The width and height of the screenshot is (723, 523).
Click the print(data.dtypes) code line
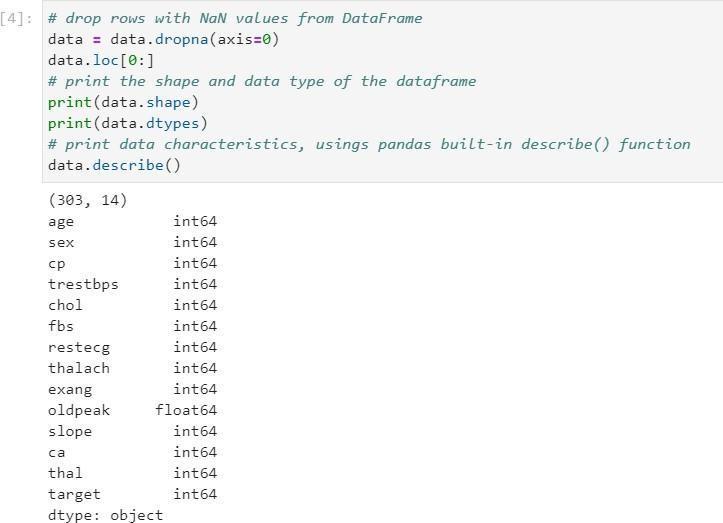127,123
